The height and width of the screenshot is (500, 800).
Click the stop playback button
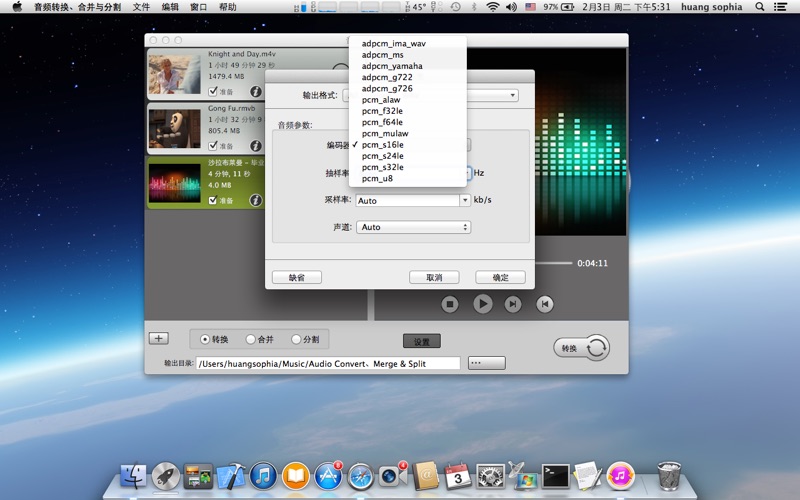450,304
